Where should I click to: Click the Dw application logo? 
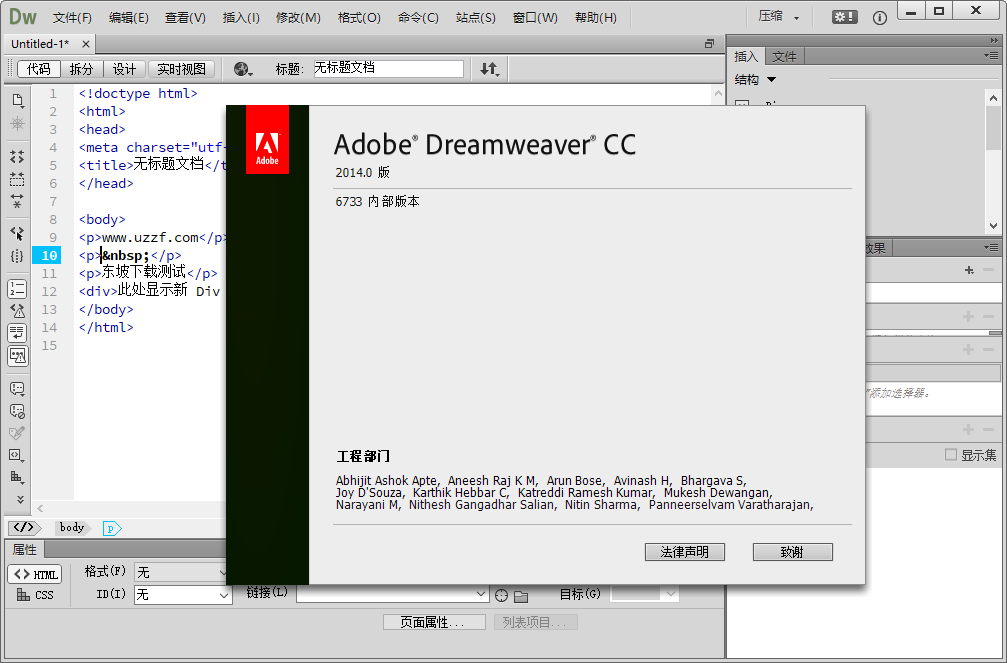tap(22, 16)
